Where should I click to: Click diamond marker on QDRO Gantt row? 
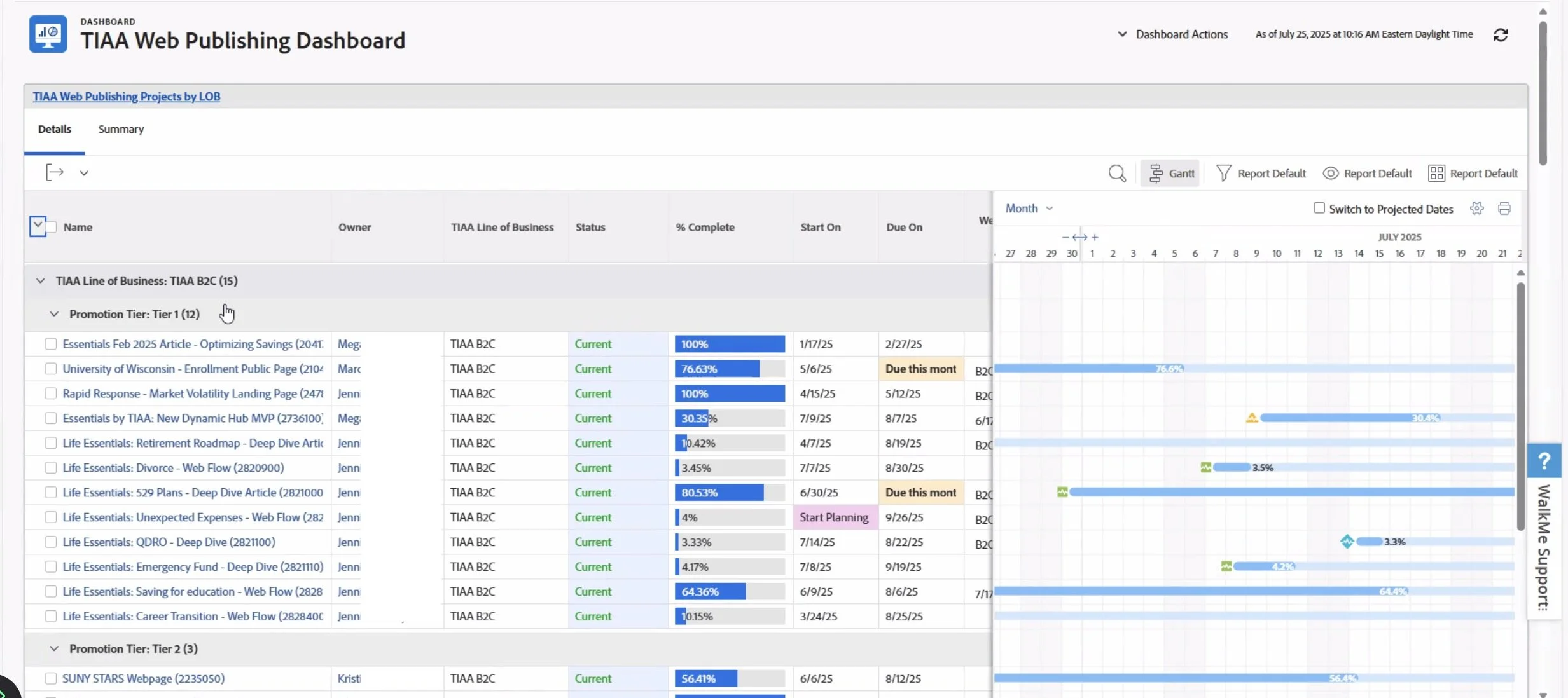[1347, 542]
